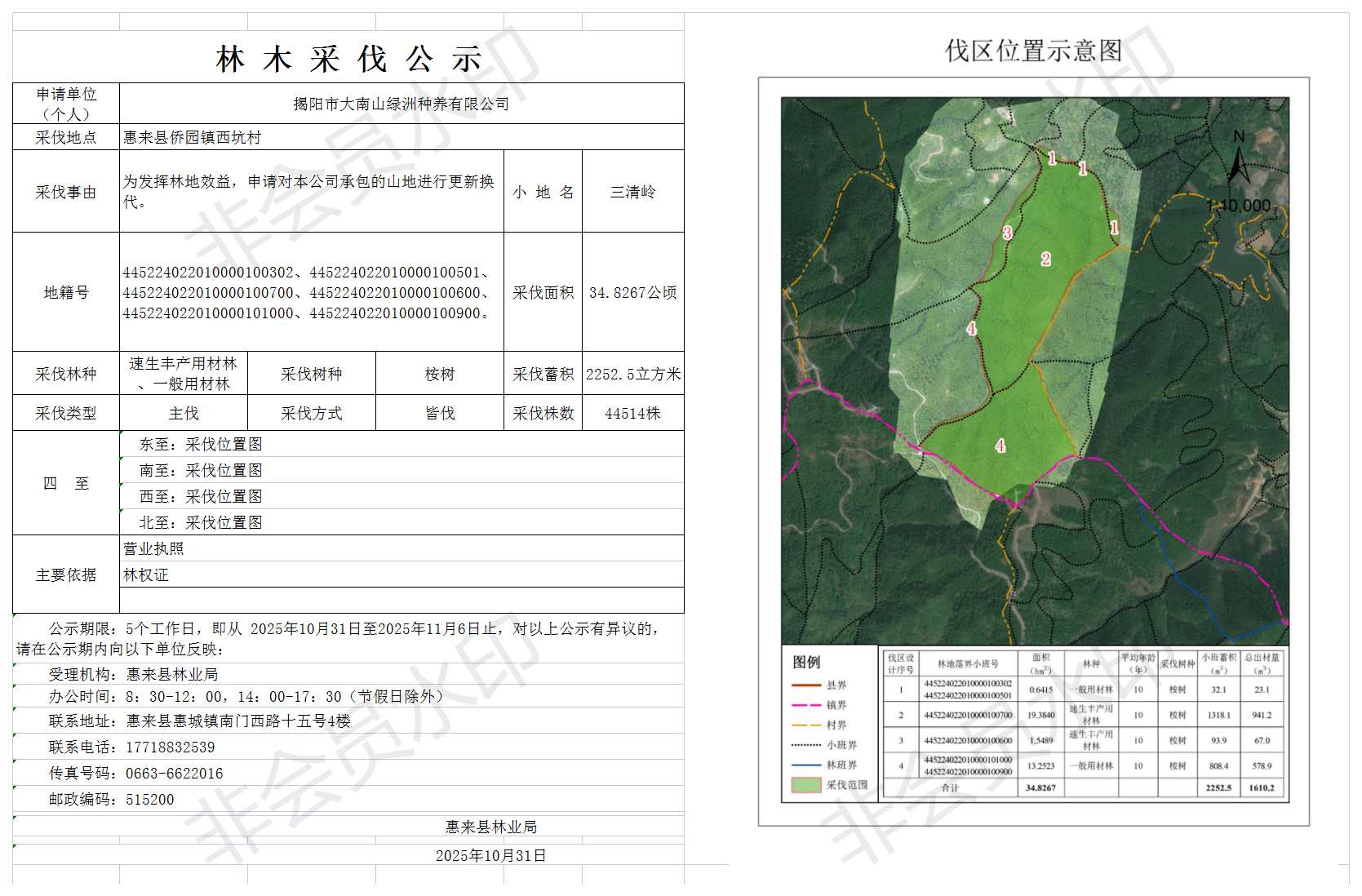Click the dotted 小班界 legend line symbol
This screenshot has width=1362, height=896.
click(806, 745)
